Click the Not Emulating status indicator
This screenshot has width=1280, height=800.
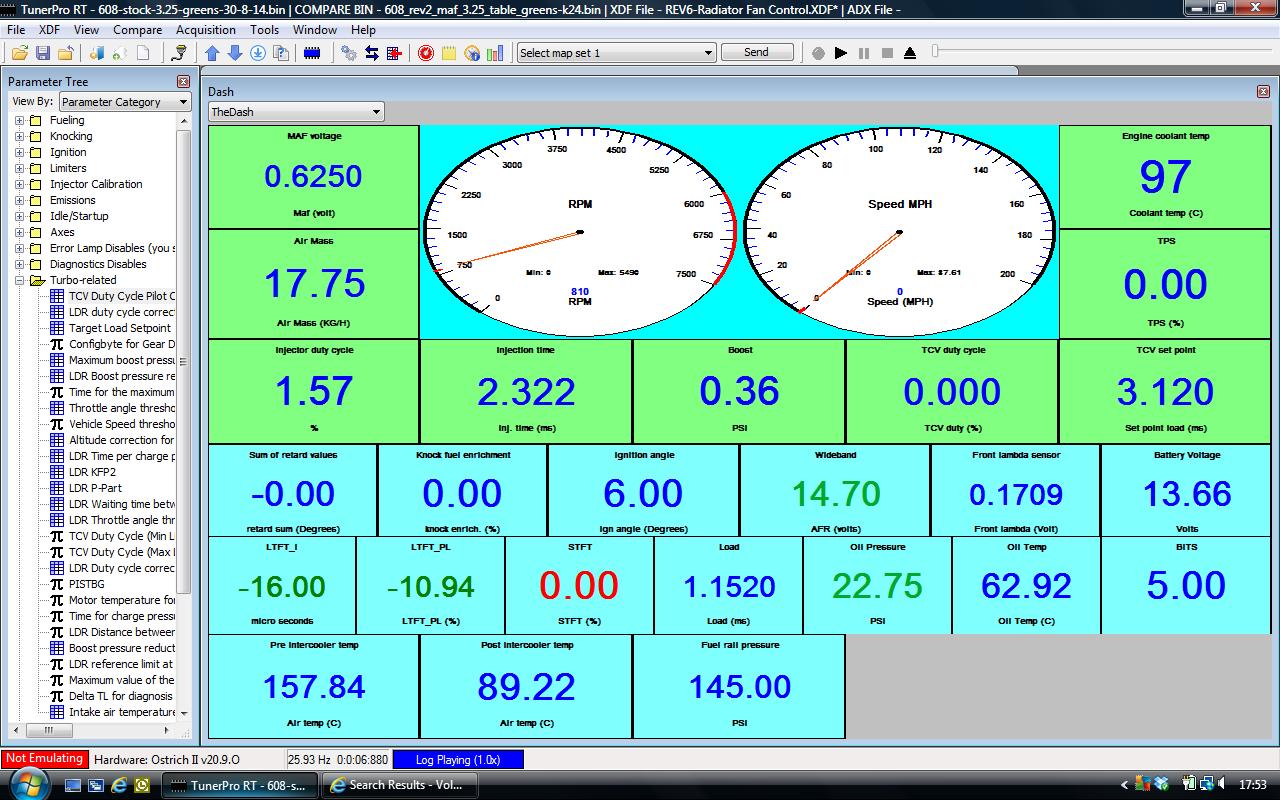44,759
